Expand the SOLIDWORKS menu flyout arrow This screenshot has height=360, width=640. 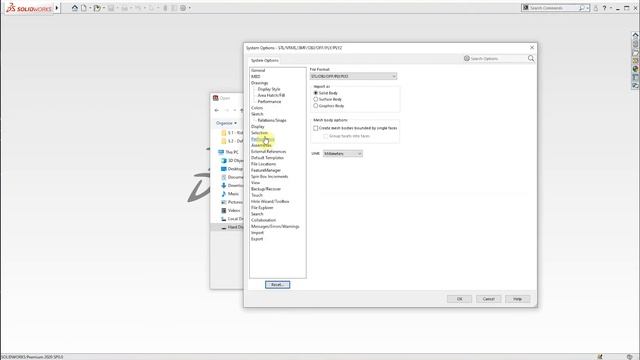[57, 8]
